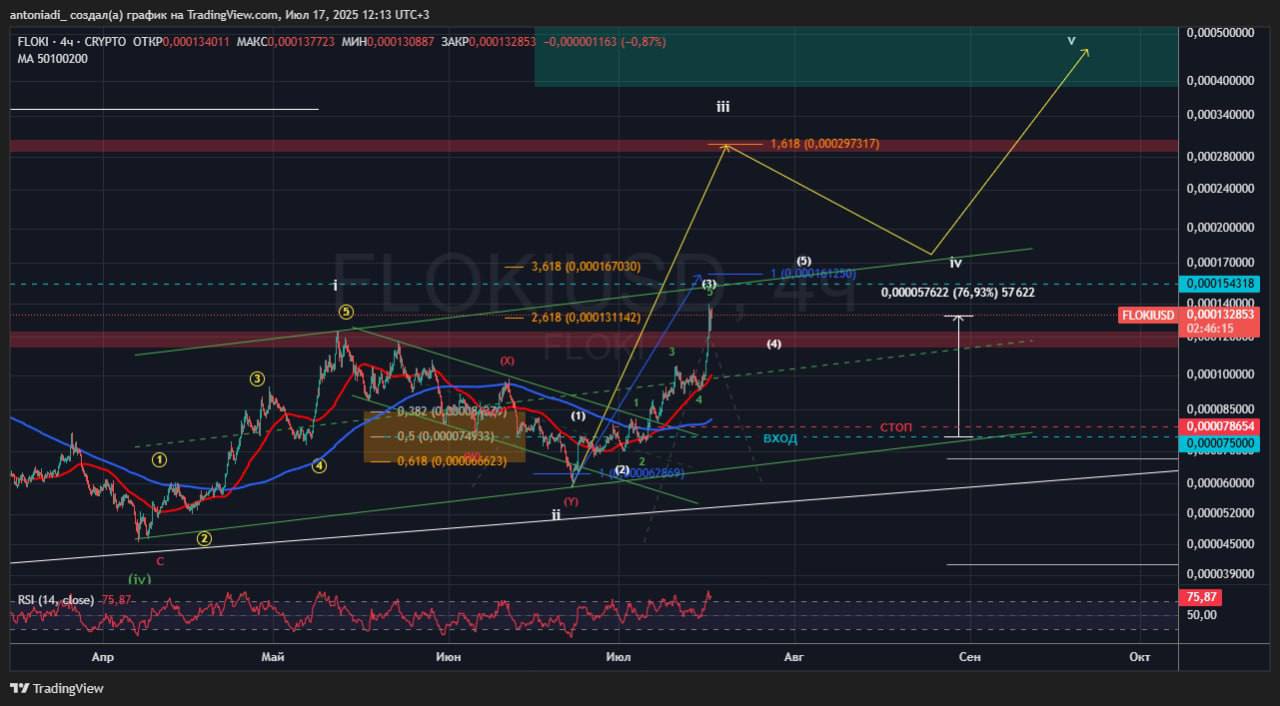This screenshot has width=1280, height=706.
Task: Click the yellow circled wave 3 marker
Action: [257, 378]
